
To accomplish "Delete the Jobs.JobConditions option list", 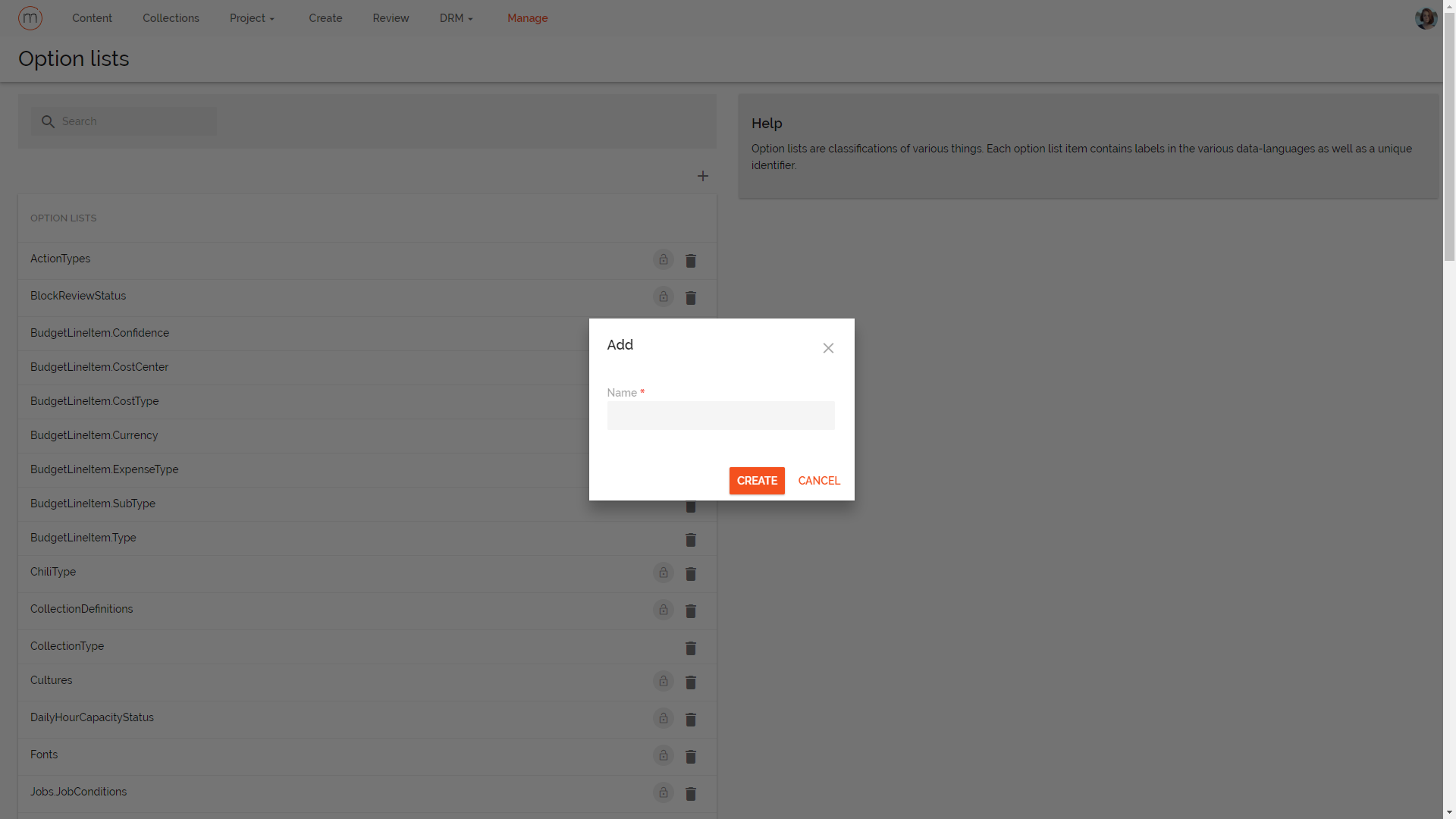I will click(x=691, y=794).
